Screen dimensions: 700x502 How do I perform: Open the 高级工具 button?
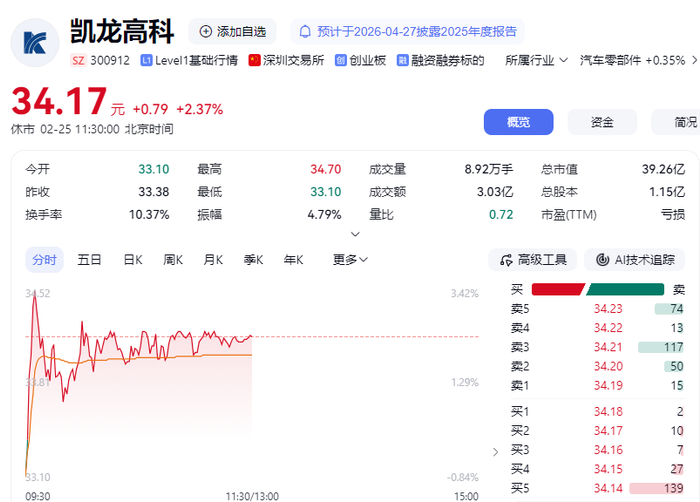[x=533, y=260]
